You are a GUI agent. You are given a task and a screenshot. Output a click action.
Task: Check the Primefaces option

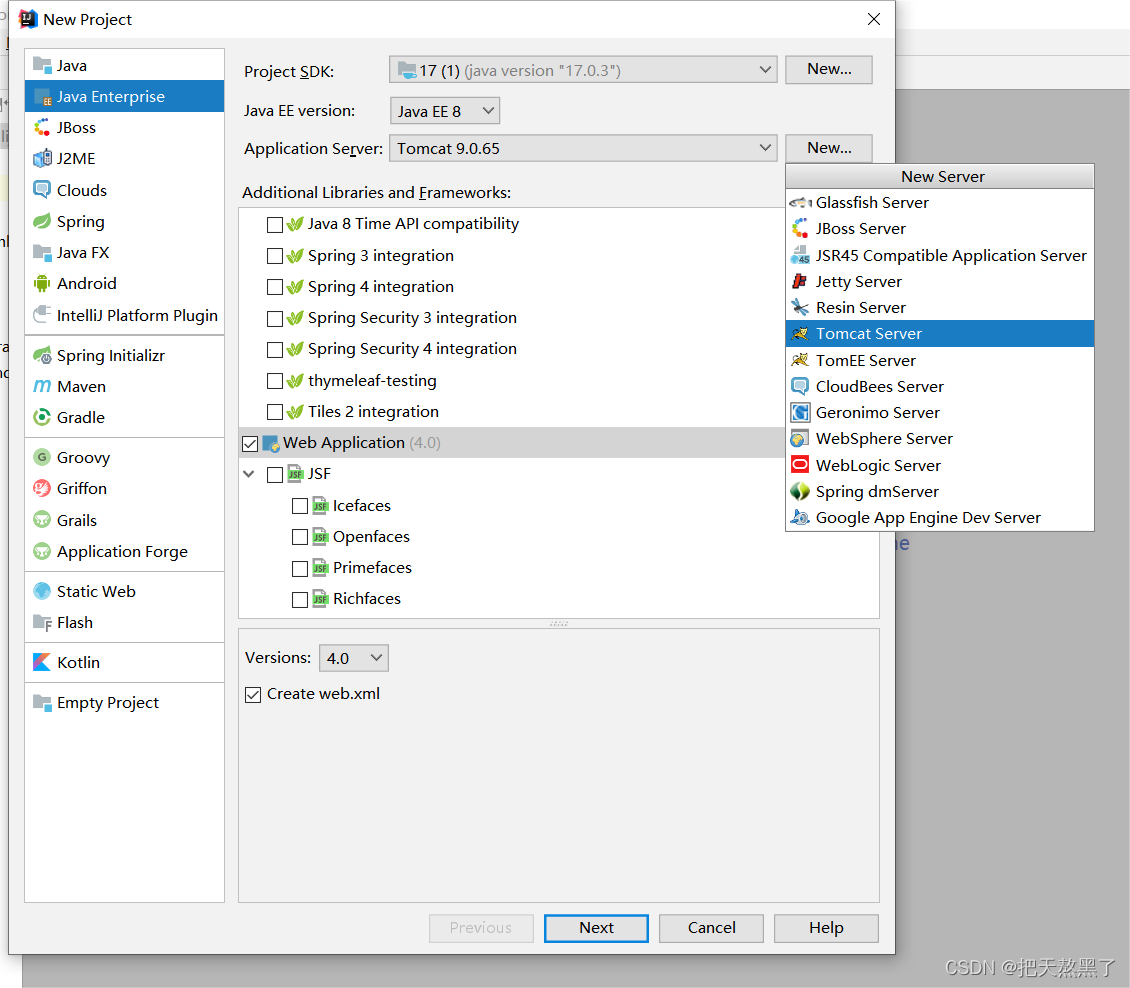pyautogui.click(x=300, y=569)
